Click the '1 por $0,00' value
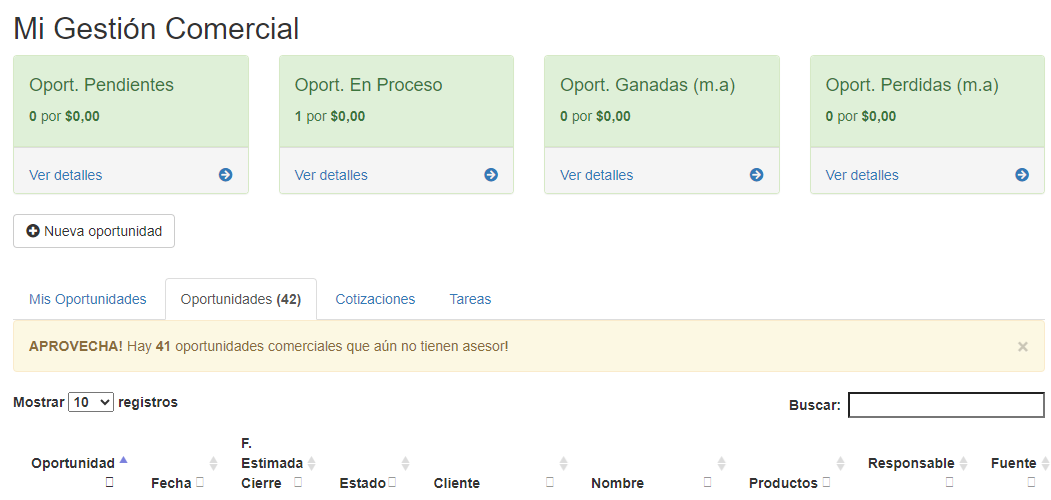1051x500 pixels. click(330, 117)
